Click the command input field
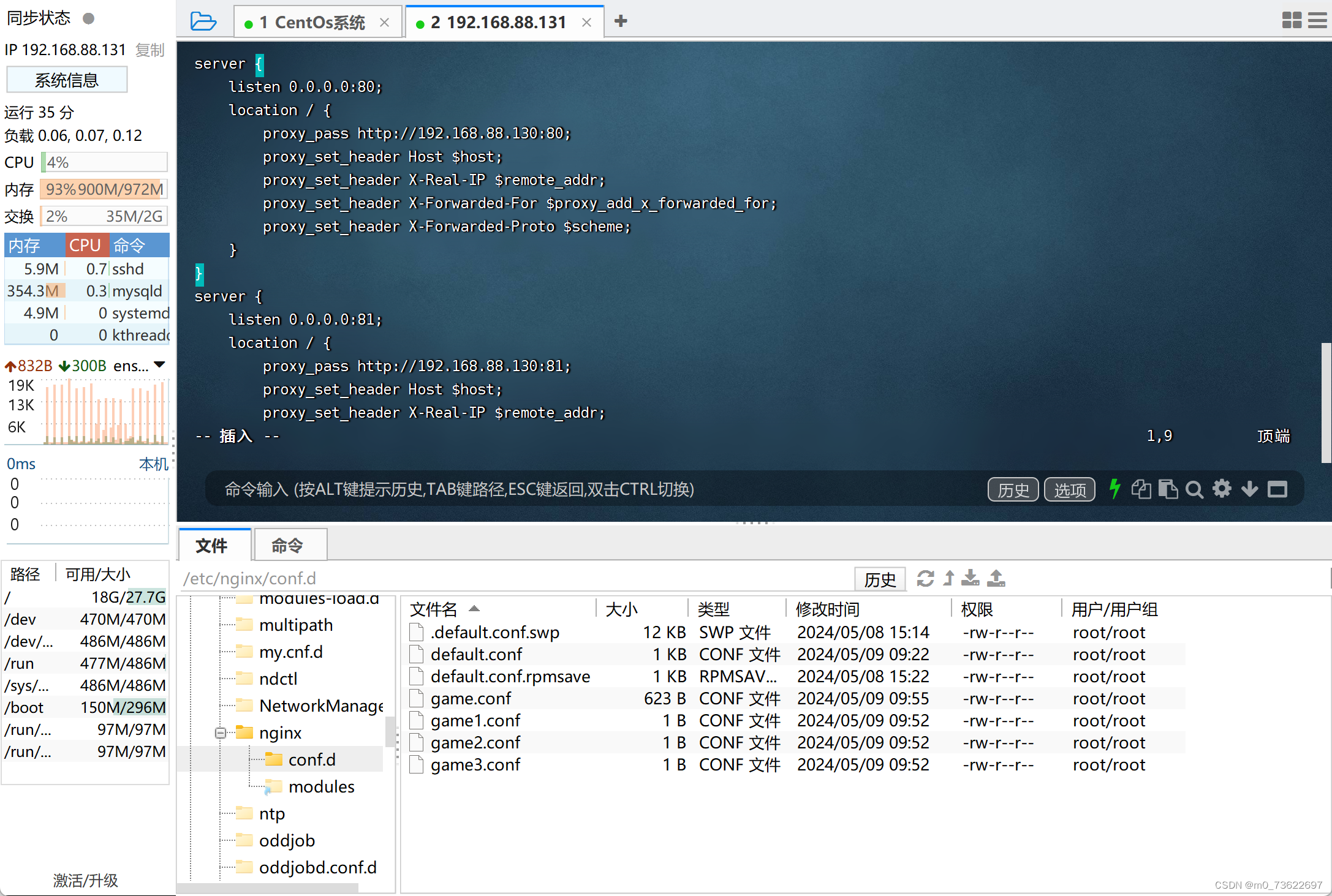 594,489
